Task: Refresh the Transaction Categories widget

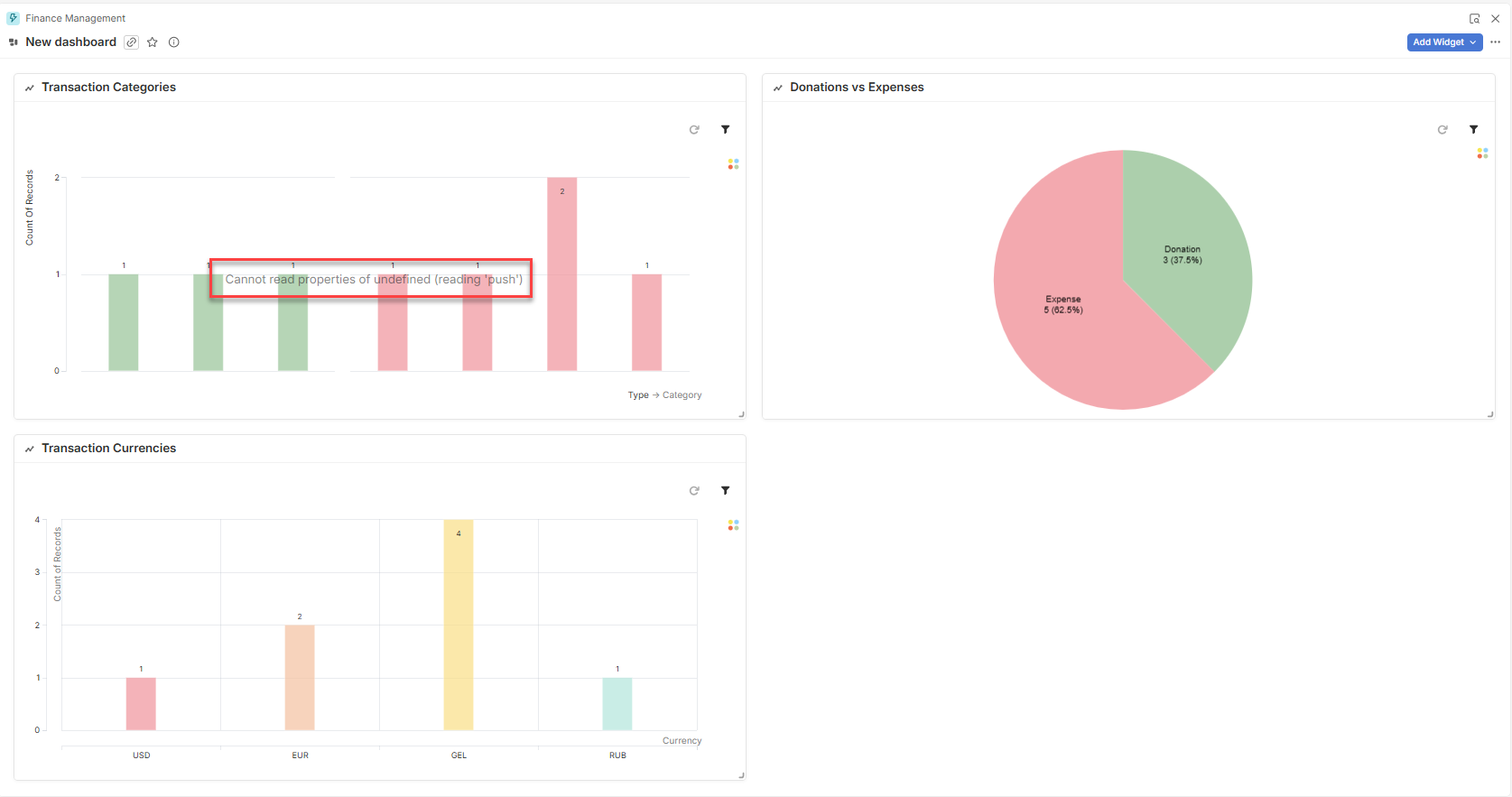Action: pyautogui.click(x=694, y=130)
